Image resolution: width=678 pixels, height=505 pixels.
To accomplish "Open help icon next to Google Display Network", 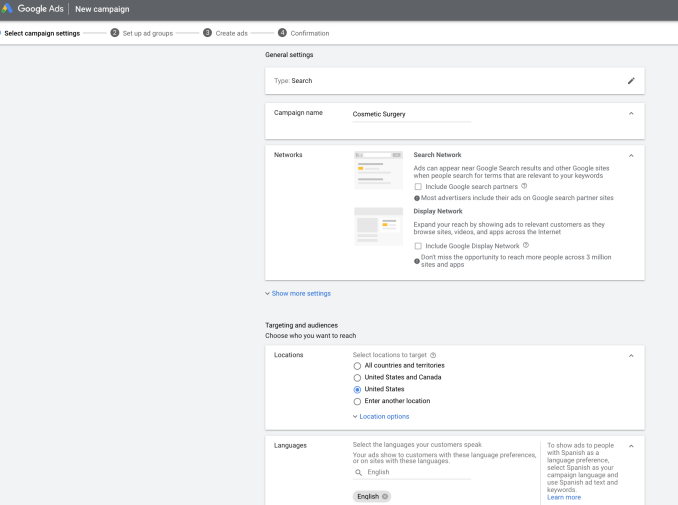I will (526, 245).
